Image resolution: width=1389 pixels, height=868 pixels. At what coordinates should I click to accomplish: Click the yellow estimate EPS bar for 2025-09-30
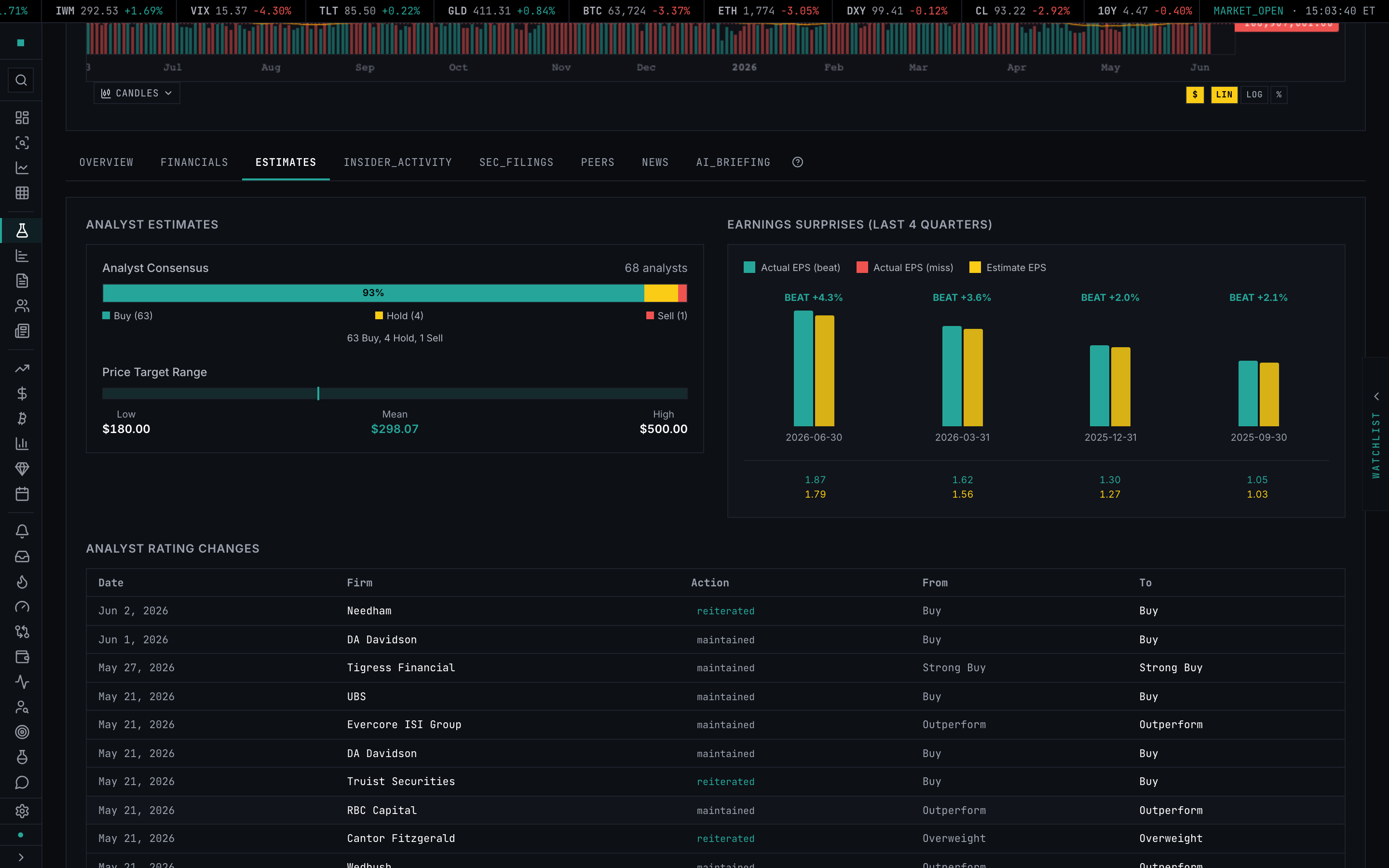click(x=1269, y=394)
